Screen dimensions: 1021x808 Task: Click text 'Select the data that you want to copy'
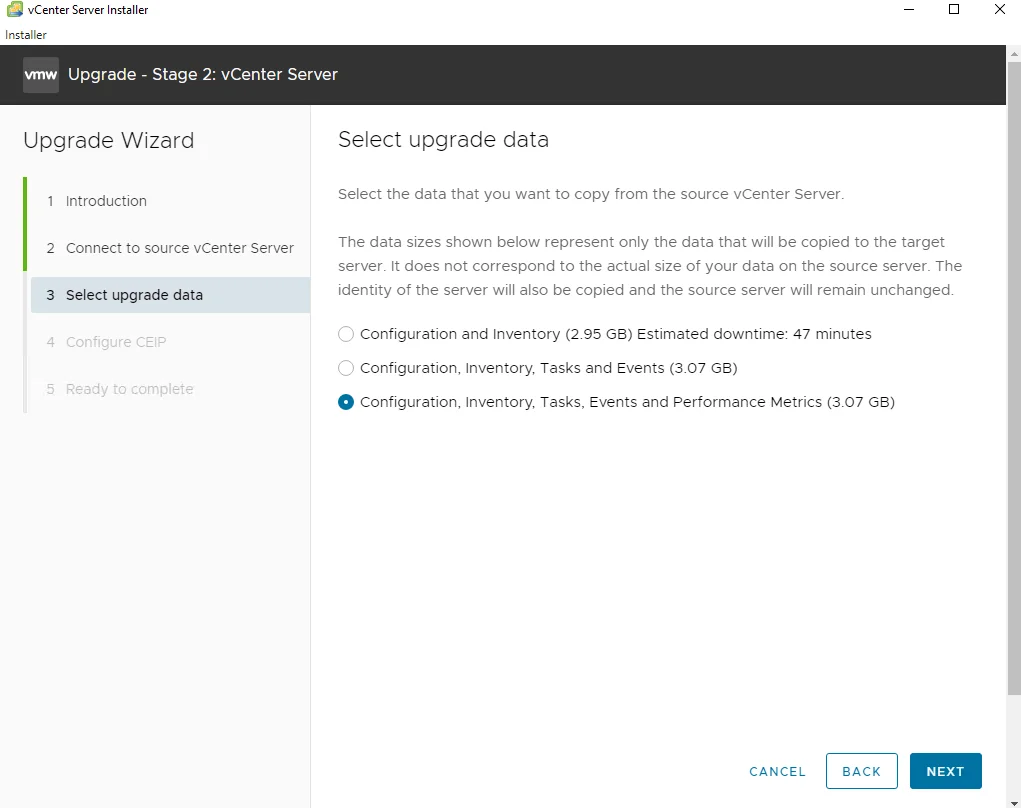pos(473,194)
